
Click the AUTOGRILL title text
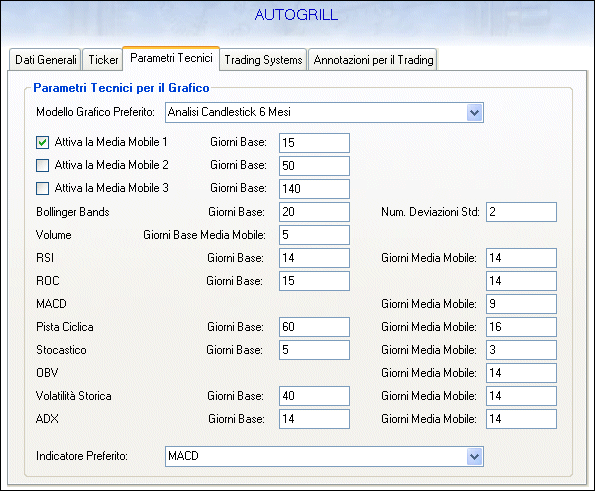tap(296, 15)
